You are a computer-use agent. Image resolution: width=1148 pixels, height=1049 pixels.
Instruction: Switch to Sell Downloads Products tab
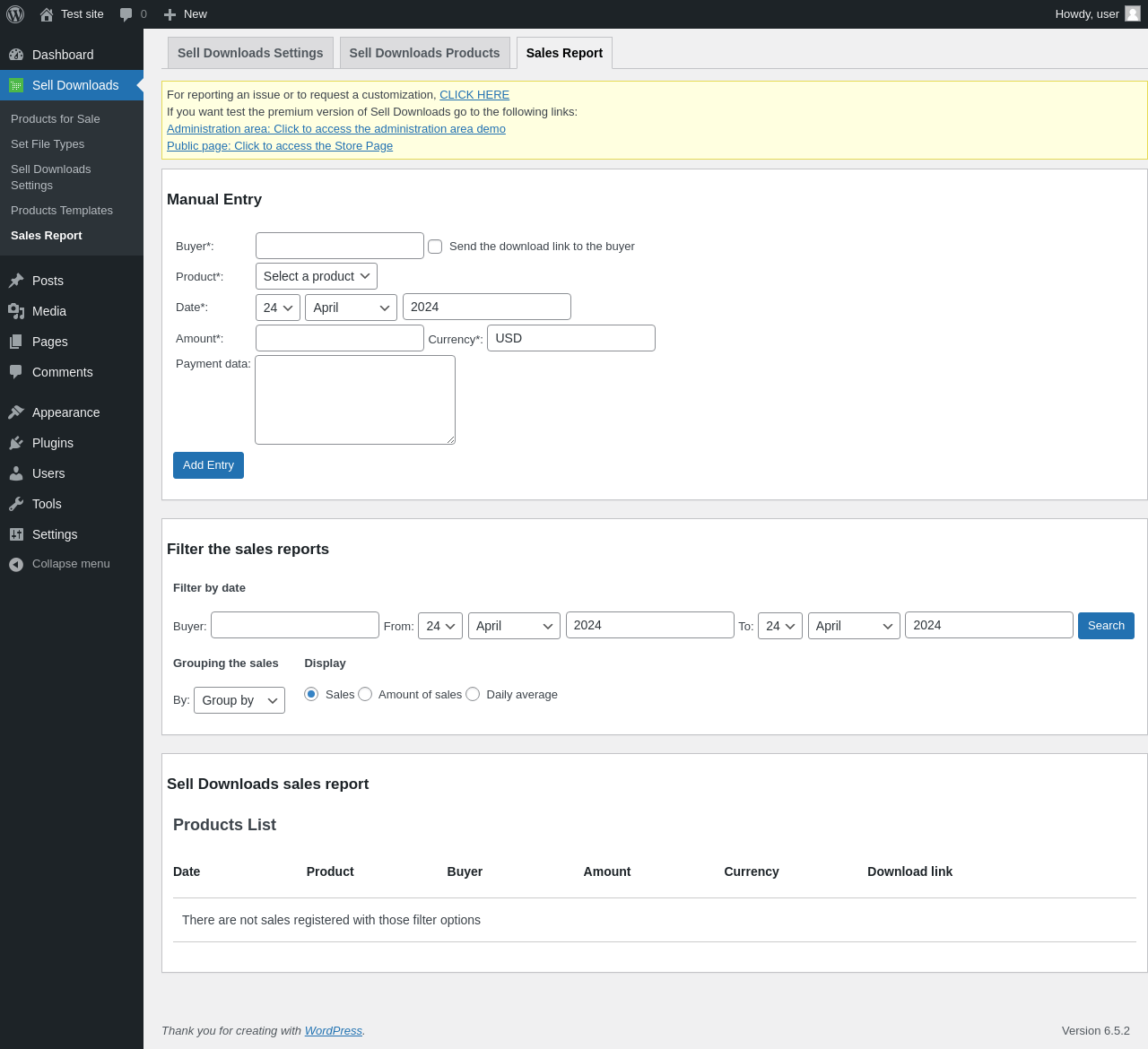tap(424, 53)
